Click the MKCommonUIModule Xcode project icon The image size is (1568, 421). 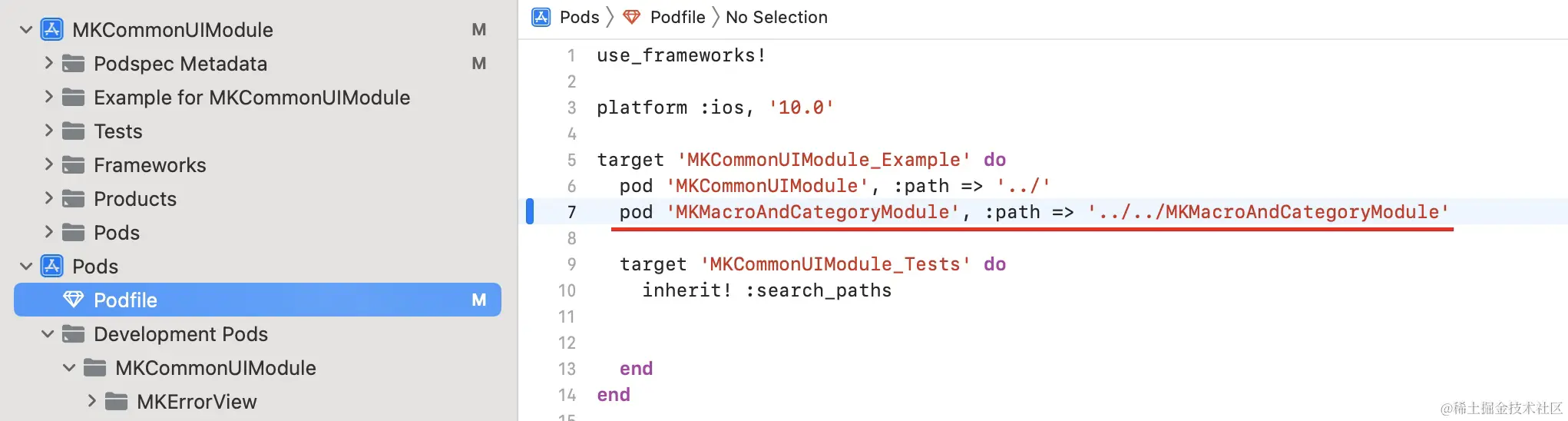52,30
